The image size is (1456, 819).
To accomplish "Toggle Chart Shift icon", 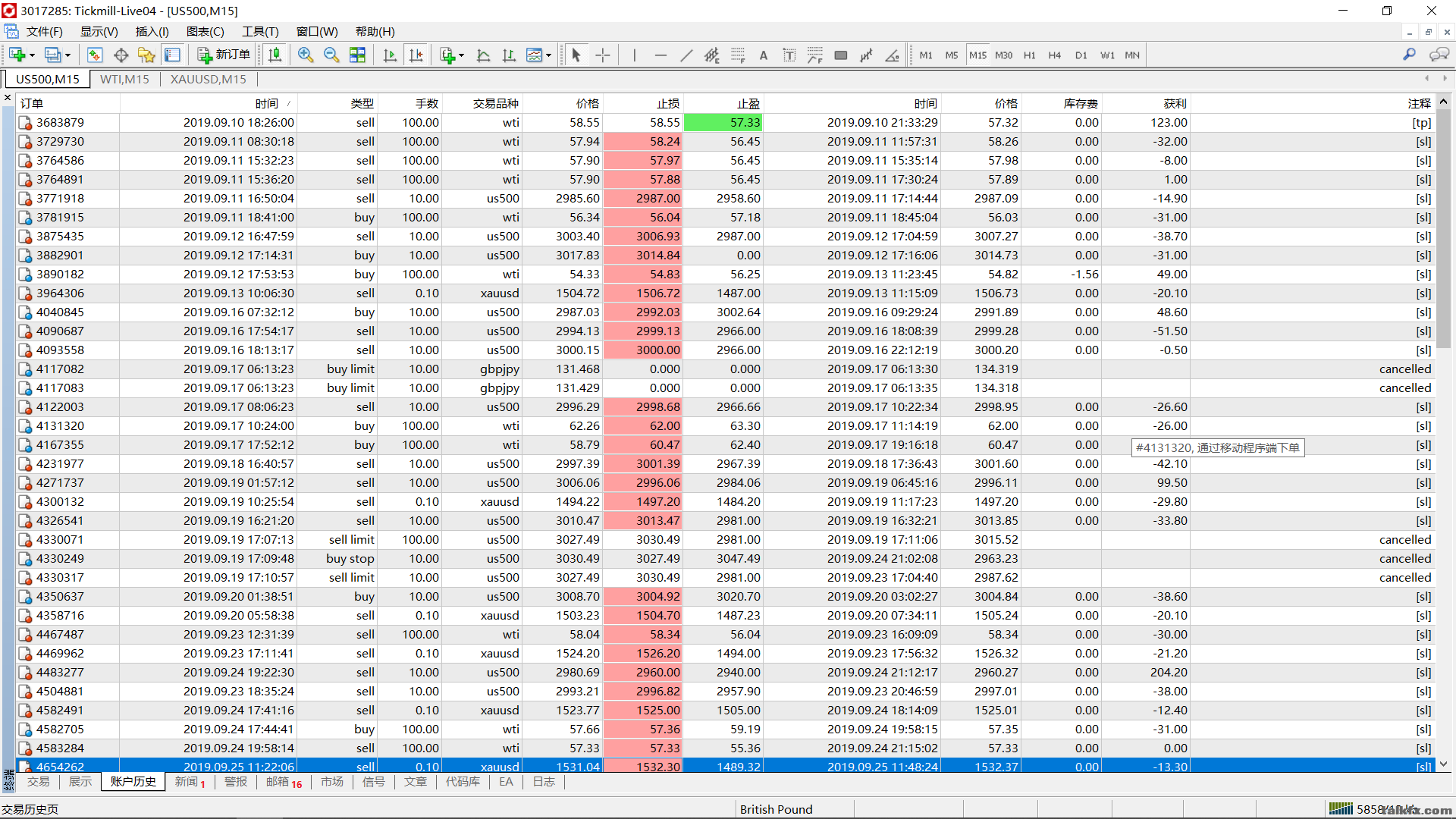I will [x=416, y=55].
